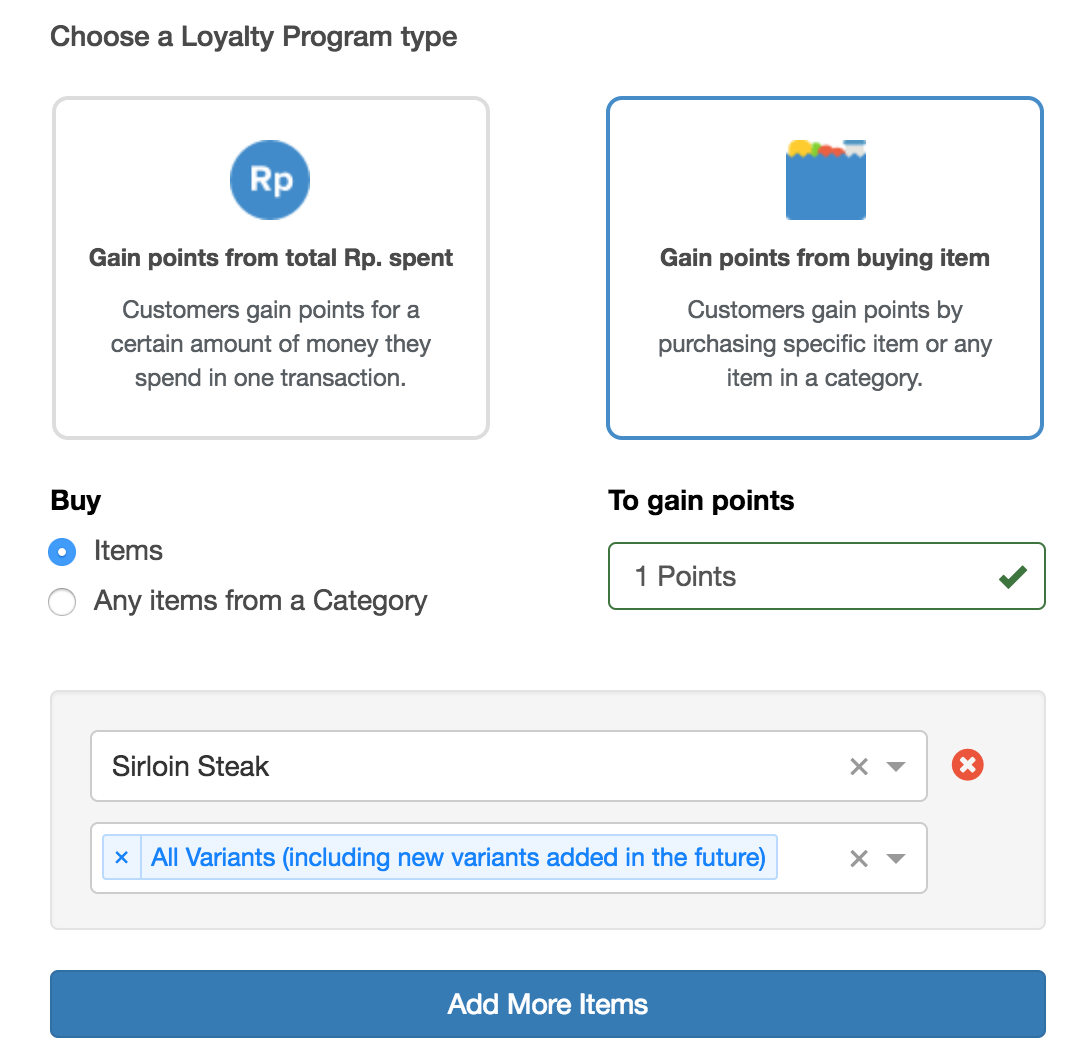
Task: Expand the variants dropdown
Action: pyautogui.click(x=895, y=857)
